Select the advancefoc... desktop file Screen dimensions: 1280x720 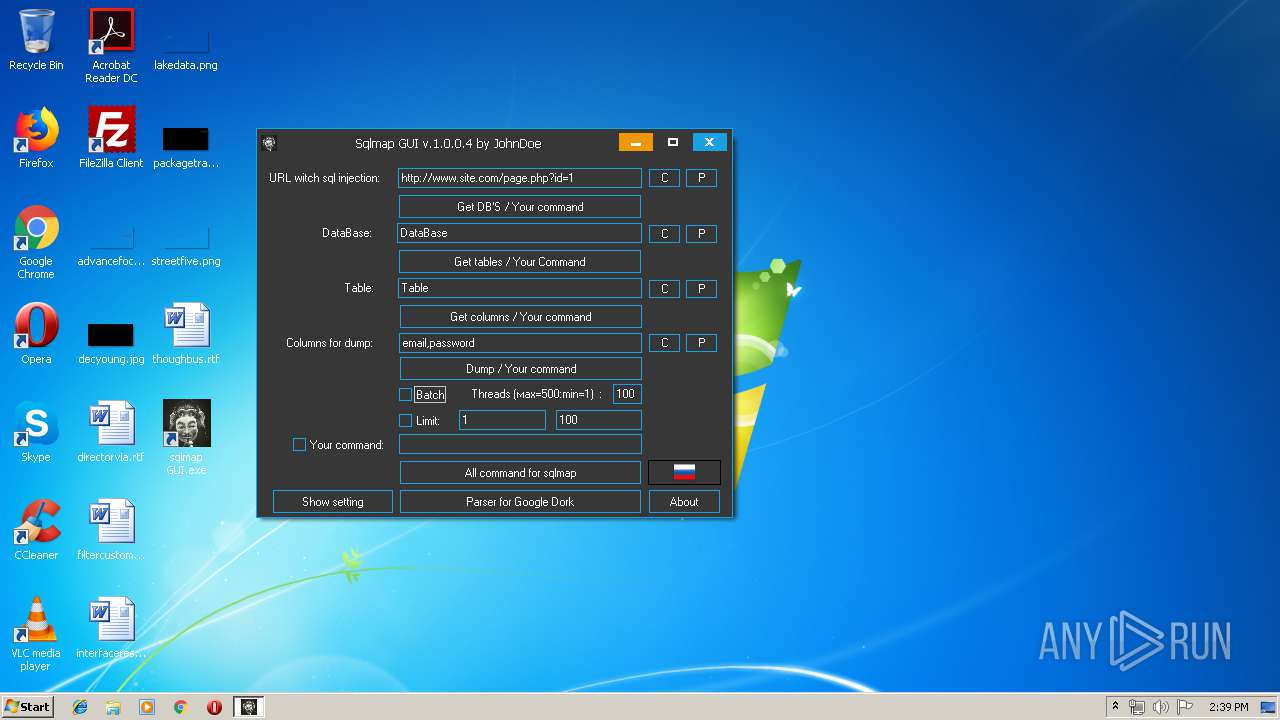point(111,245)
